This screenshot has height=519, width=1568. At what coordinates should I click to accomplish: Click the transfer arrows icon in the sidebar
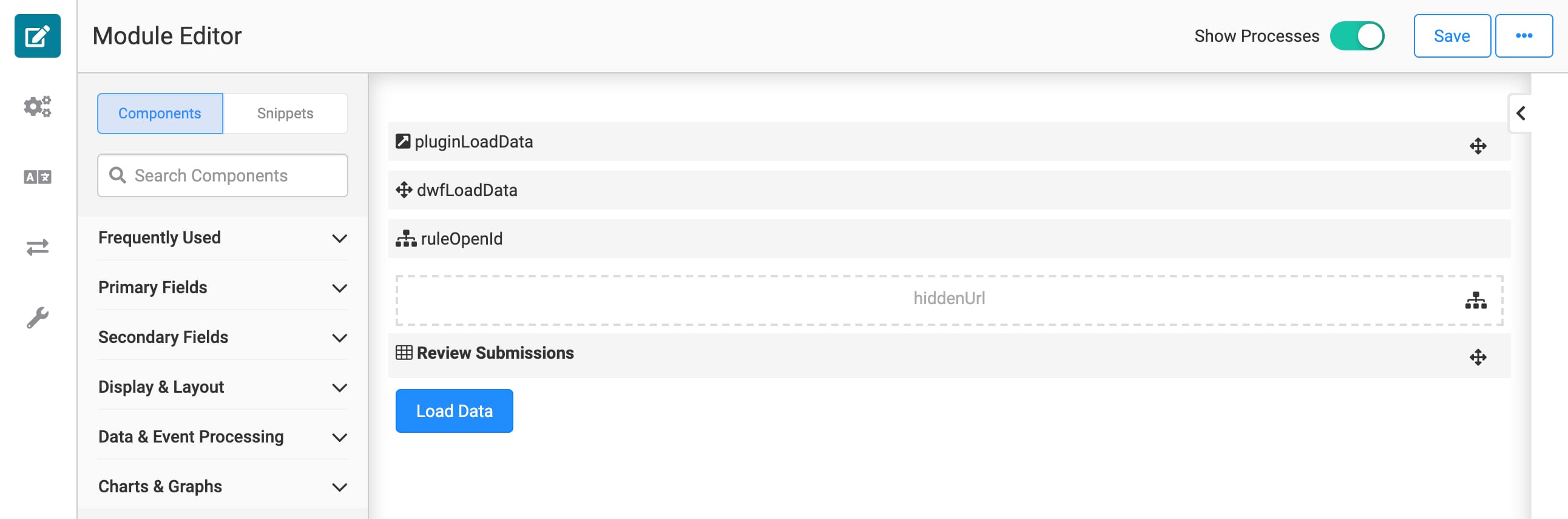click(37, 247)
